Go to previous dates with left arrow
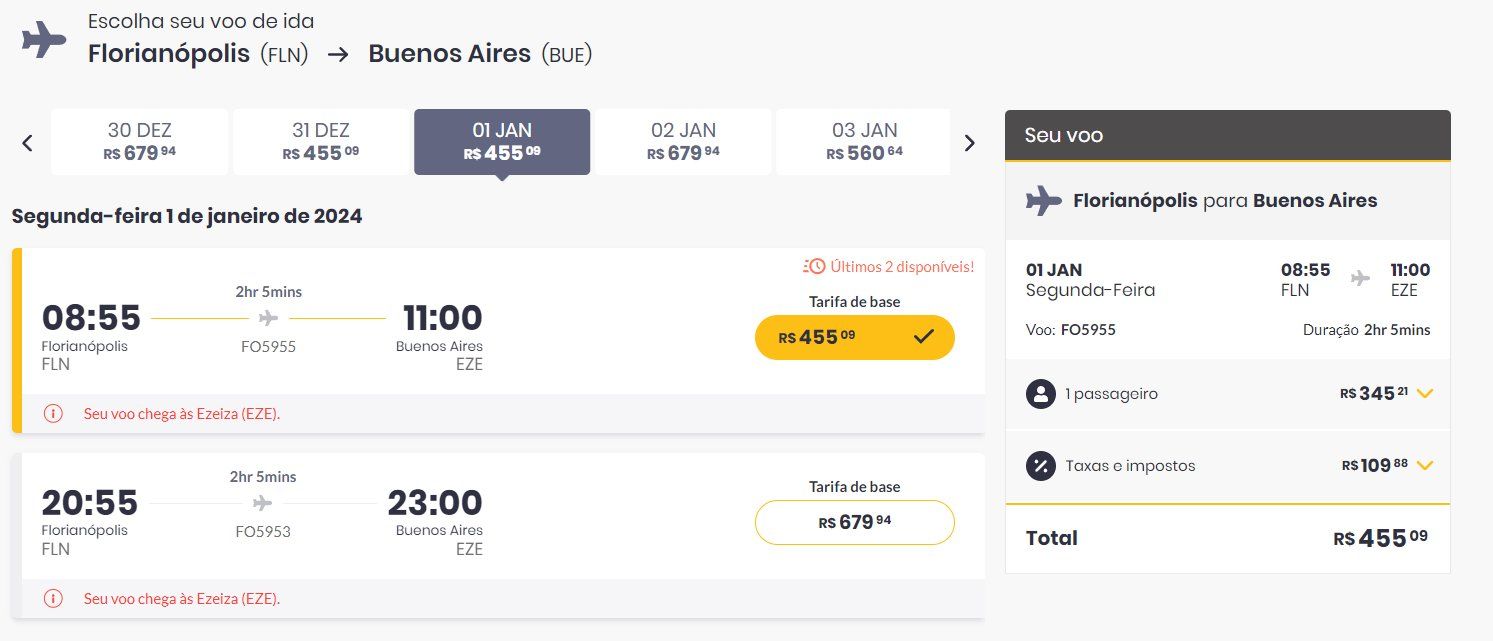This screenshot has width=1493, height=641. tap(27, 143)
